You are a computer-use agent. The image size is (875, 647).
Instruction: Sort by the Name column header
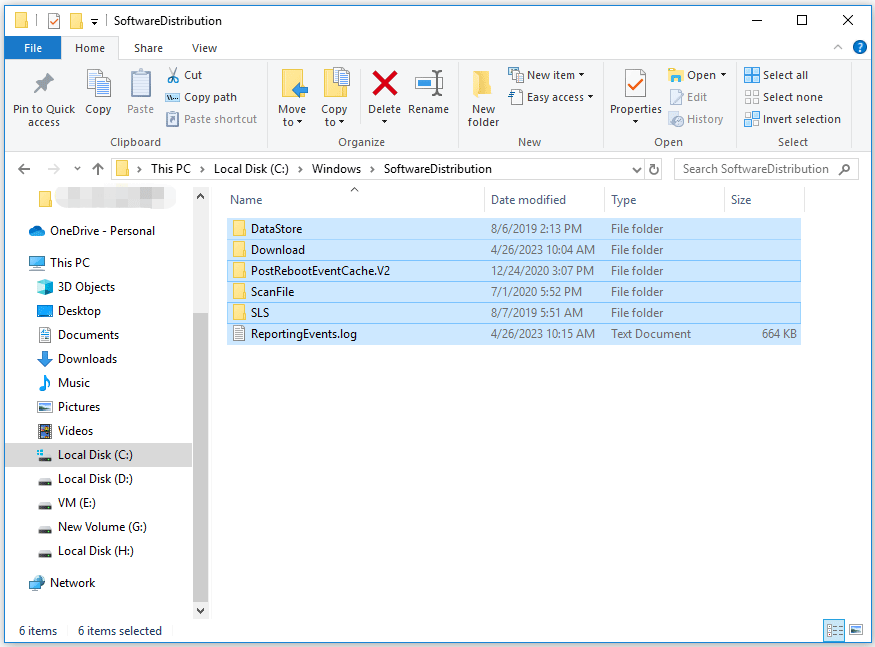(x=246, y=200)
